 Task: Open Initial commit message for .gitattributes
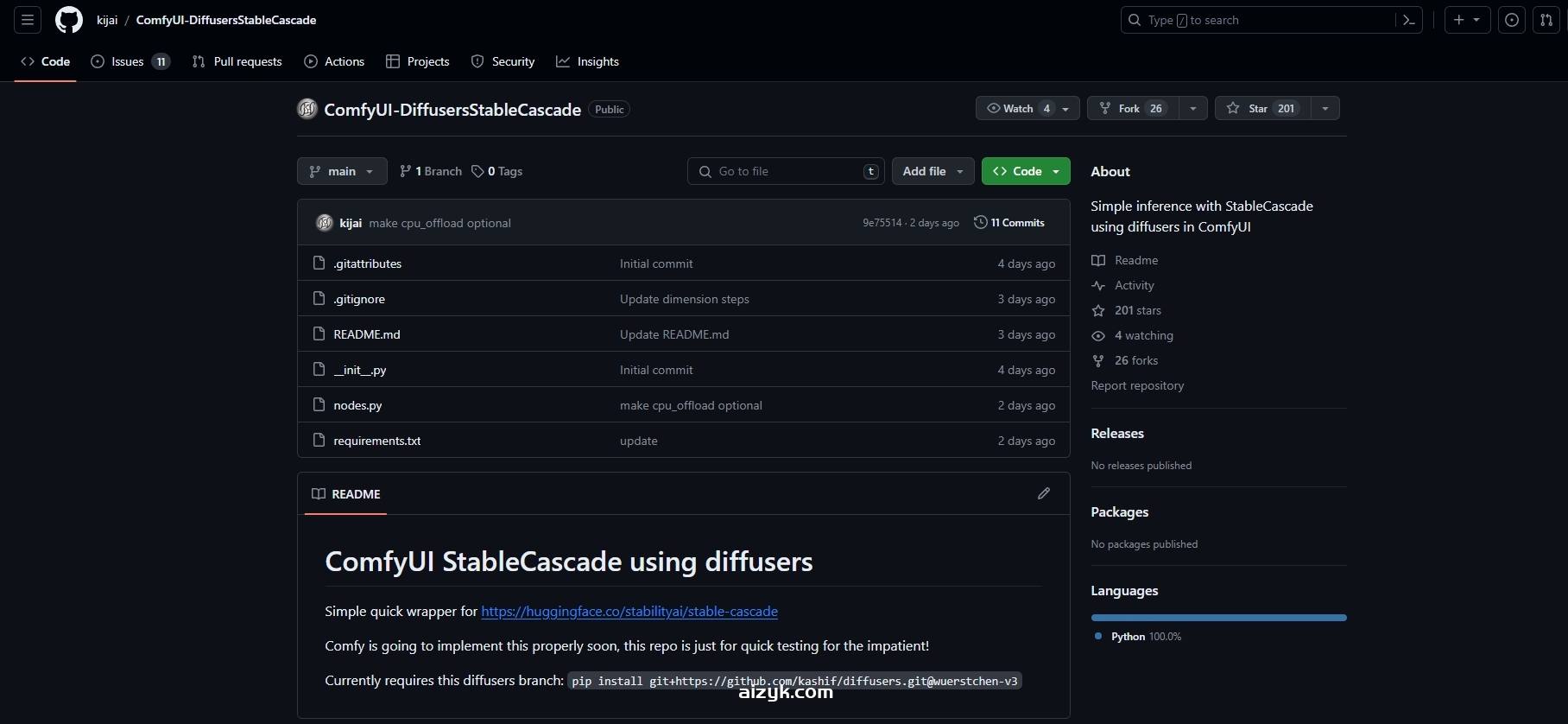(x=656, y=264)
